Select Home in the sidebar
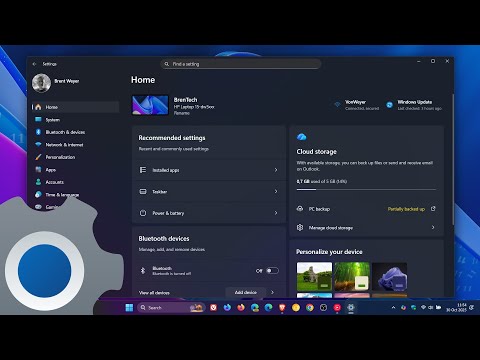This screenshot has height=360, width=480. click(x=76, y=107)
